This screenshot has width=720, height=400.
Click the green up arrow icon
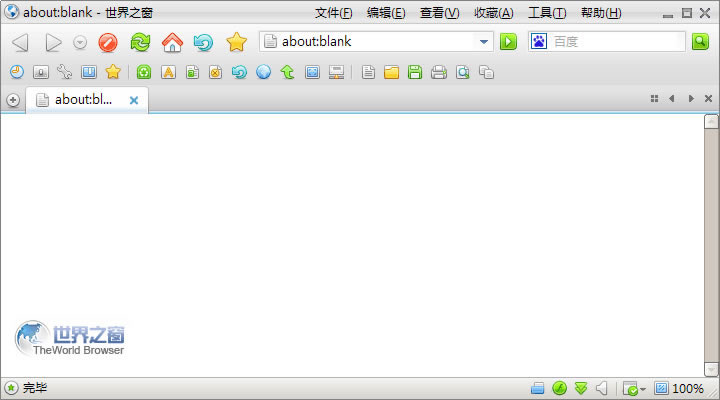click(287, 72)
